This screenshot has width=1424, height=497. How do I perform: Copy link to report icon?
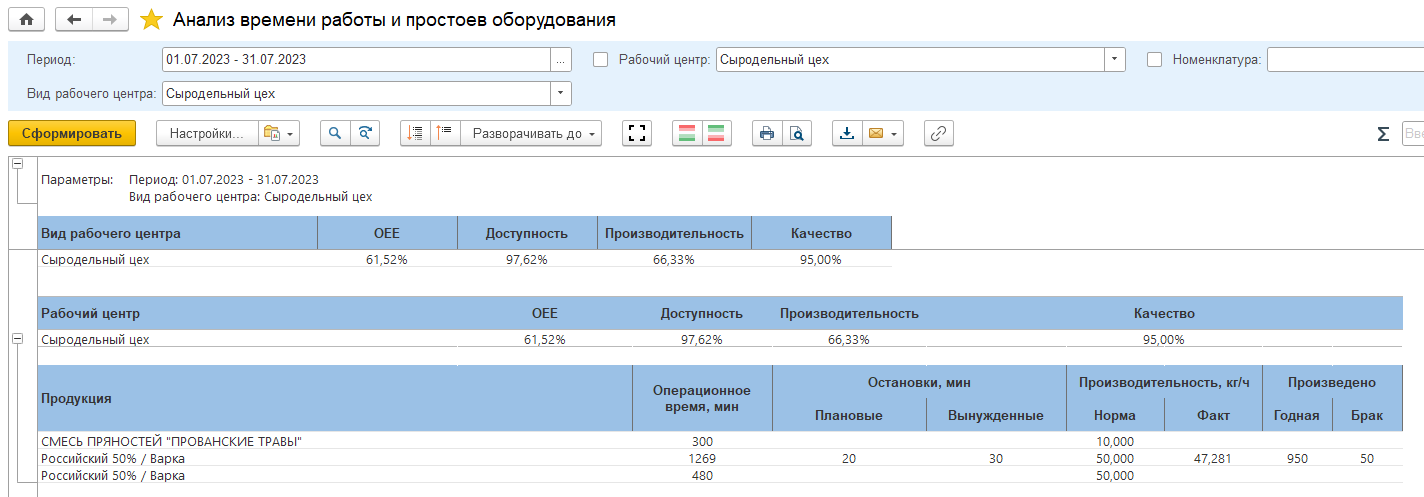click(x=937, y=133)
